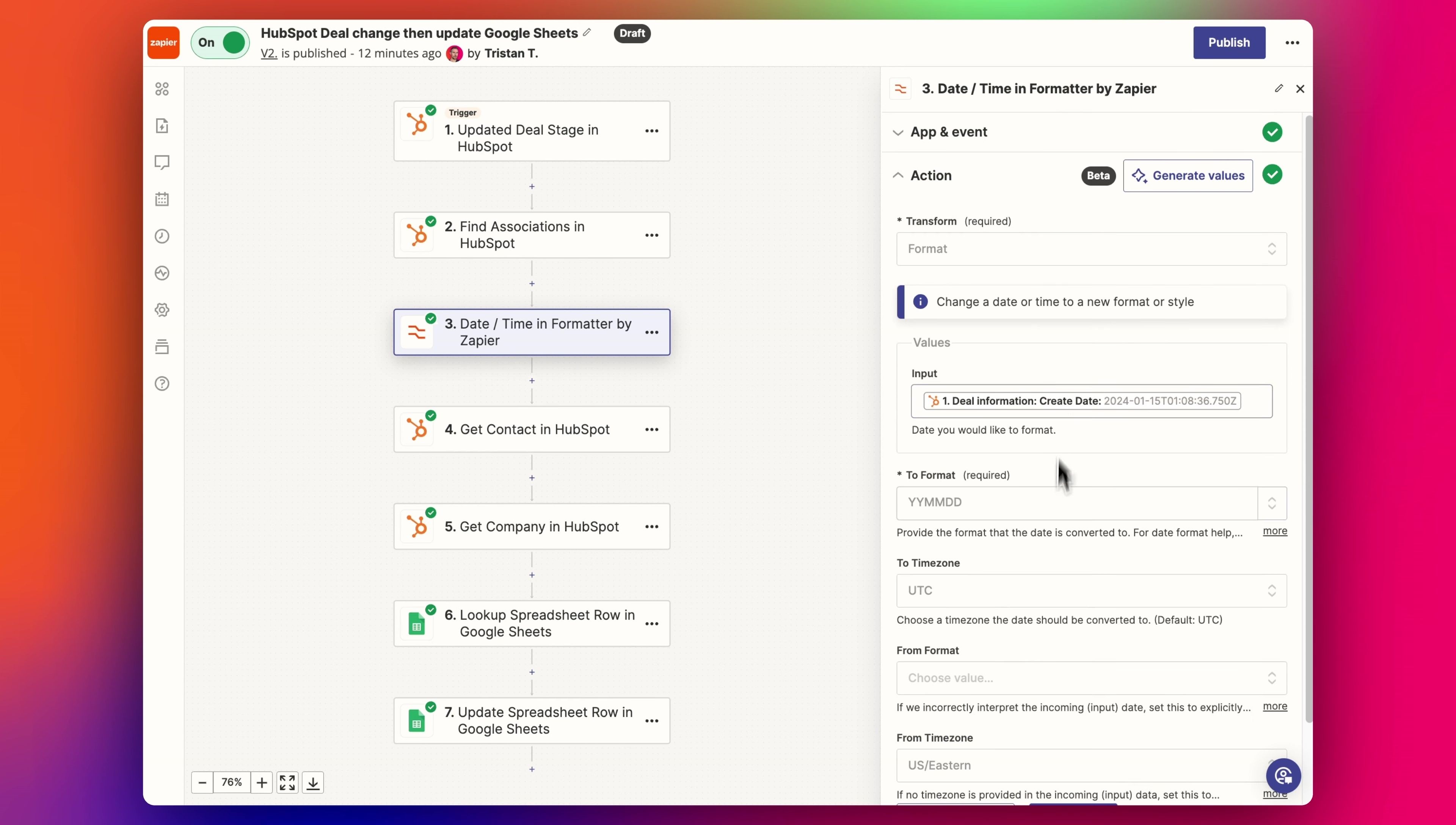
Task: Open the From Format Choose value dropdown
Action: click(1091, 678)
